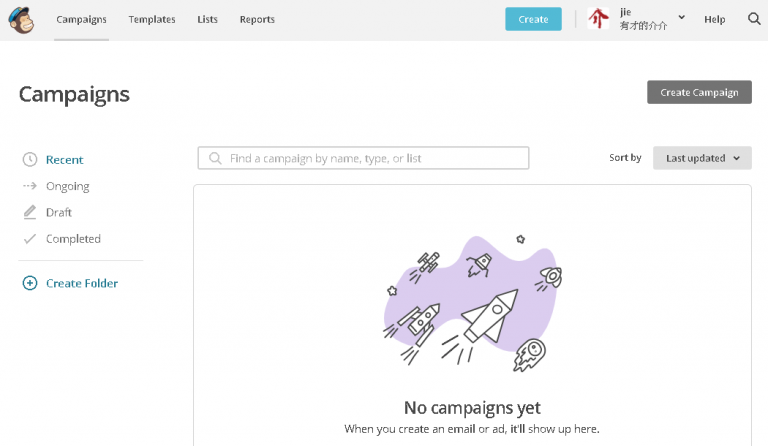Image resolution: width=768 pixels, height=446 pixels.
Task: Click the clock icon beside Recent
Action: [x=30, y=160]
